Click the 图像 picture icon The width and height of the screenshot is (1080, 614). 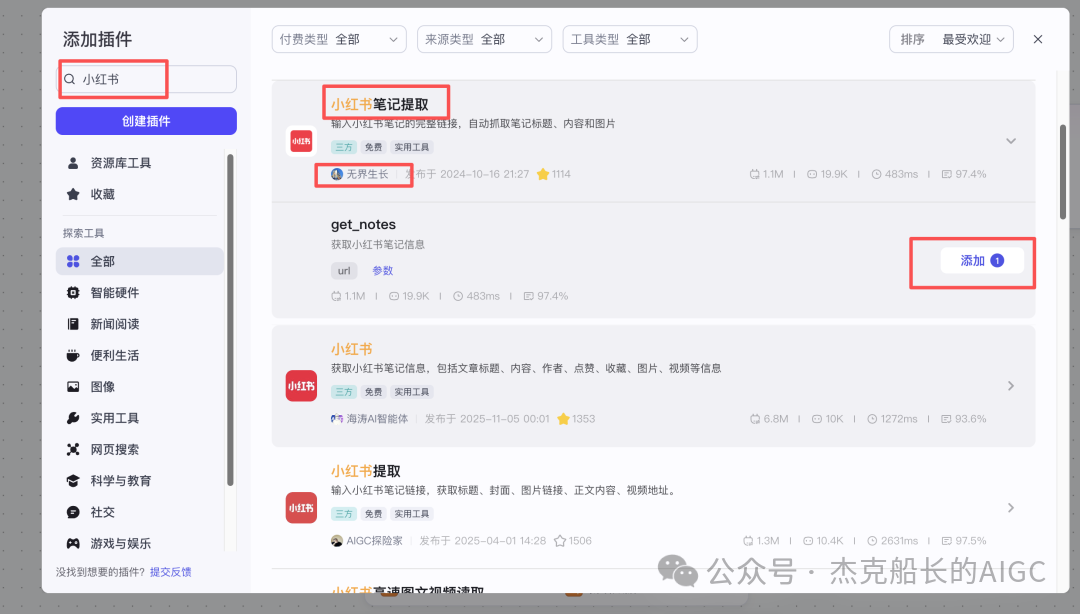73,387
